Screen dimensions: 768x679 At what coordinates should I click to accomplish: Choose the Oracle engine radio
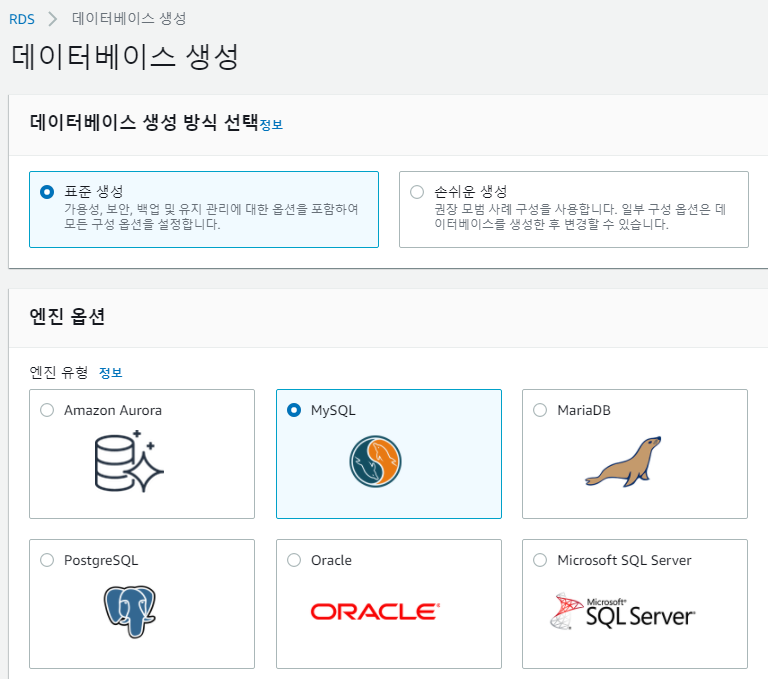tap(294, 560)
